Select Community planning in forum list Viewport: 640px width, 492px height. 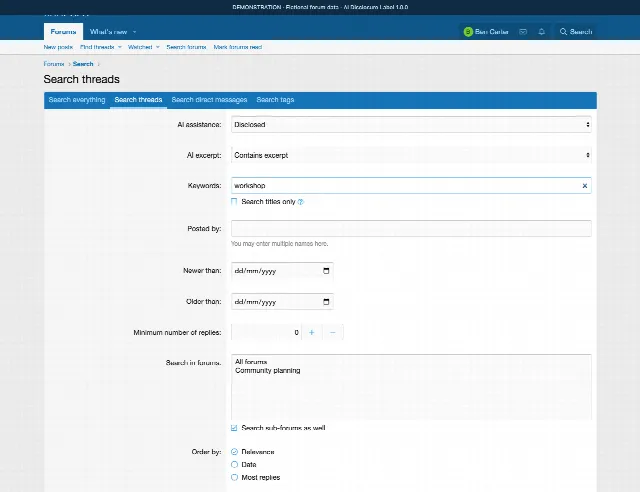coord(267,370)
